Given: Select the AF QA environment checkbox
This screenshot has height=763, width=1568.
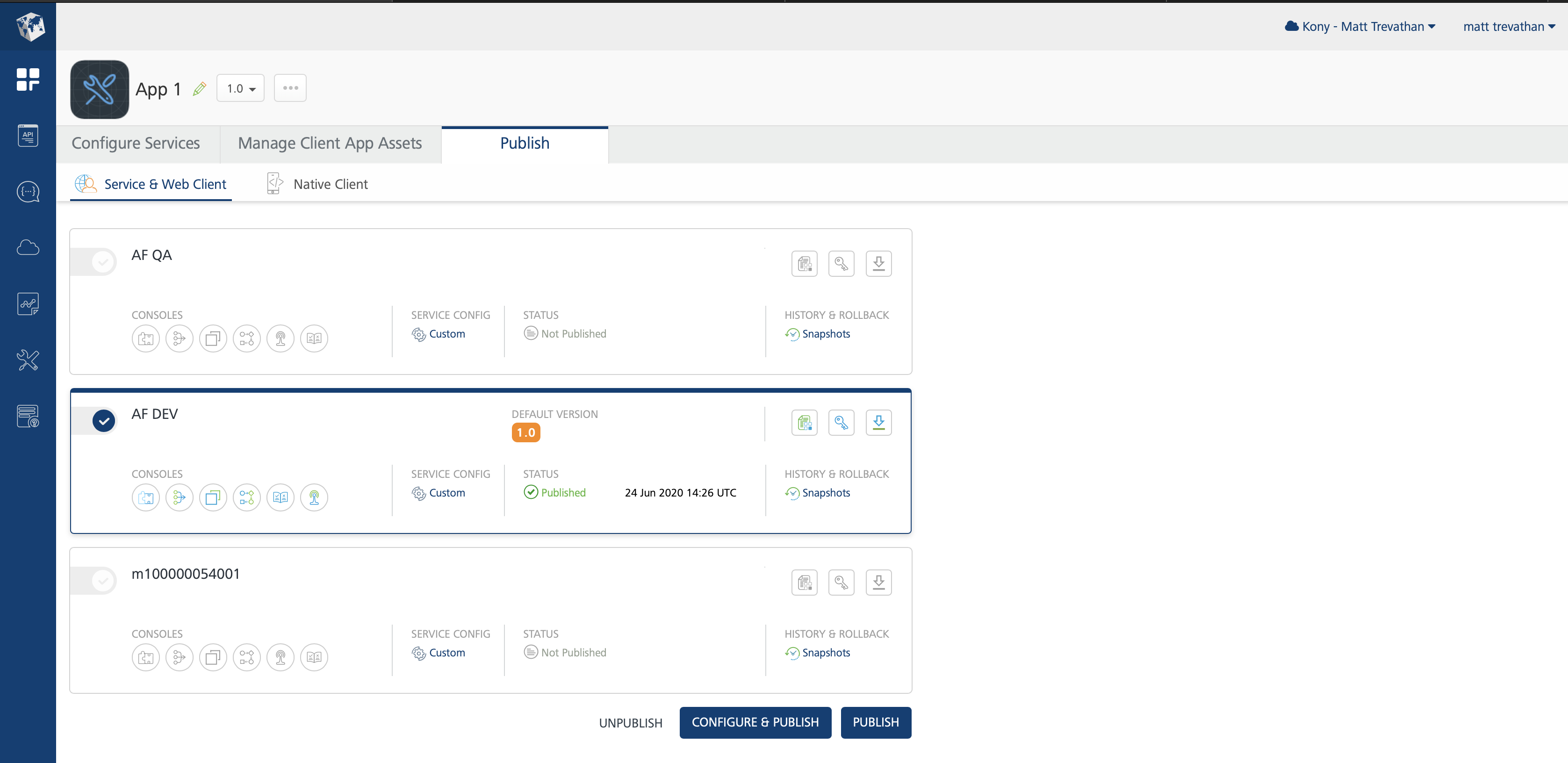Looking at the screenshot, I should 102,262.
